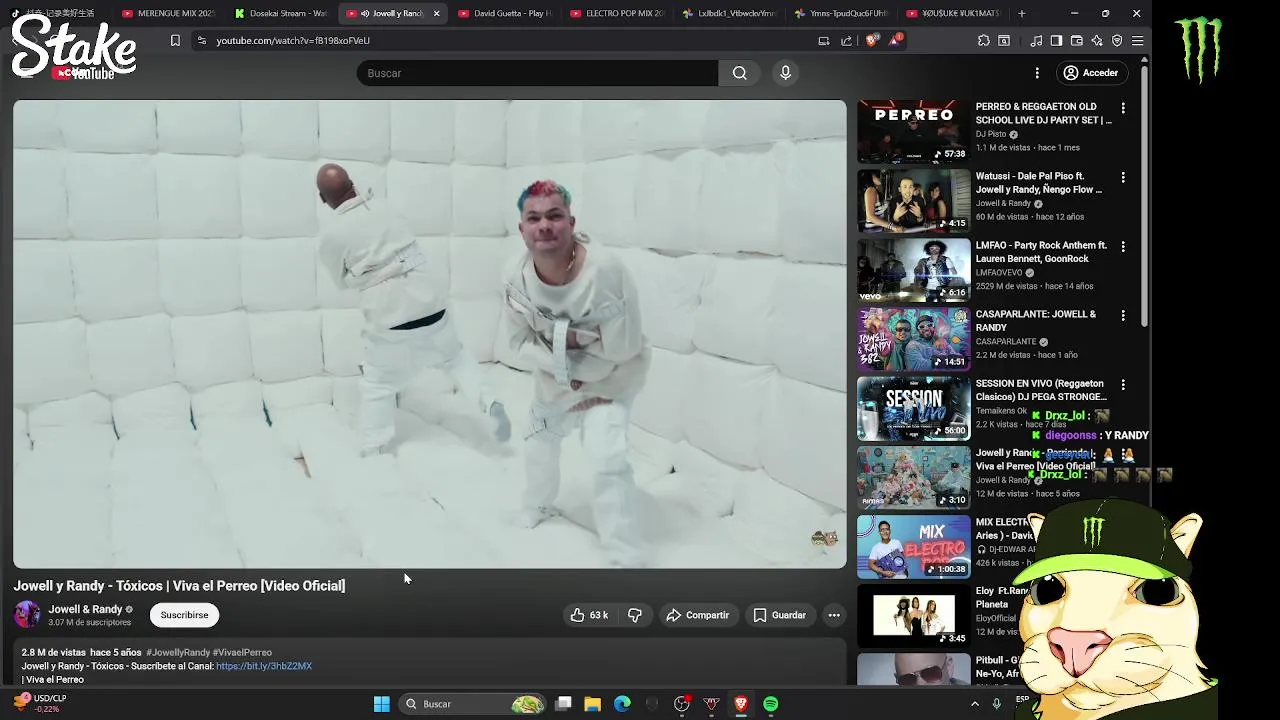Open browser extensions puzzle icon
Viewport: 1280px width, 720px height.
coord(983,41)
